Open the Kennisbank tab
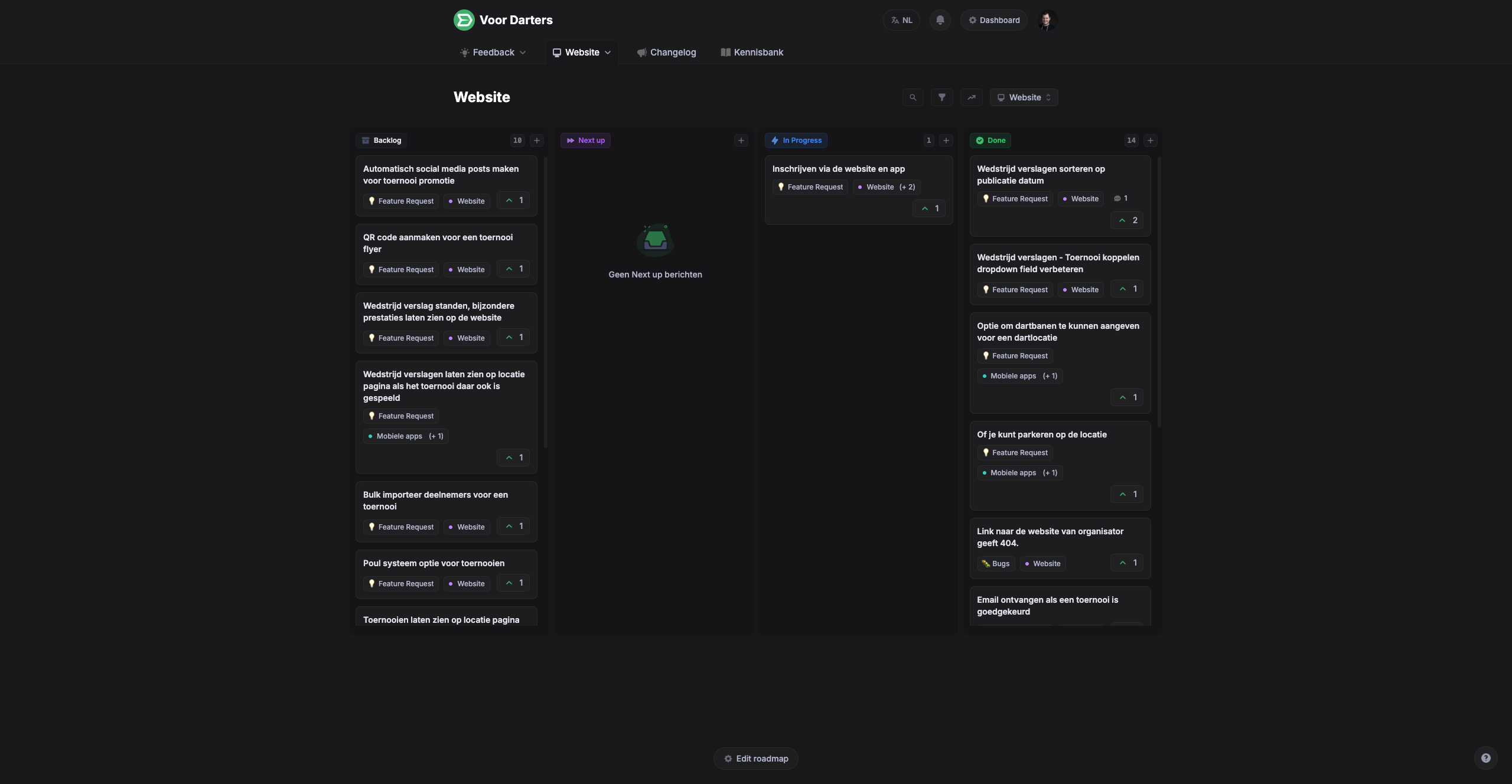Image resolution: width=1512 pixels, height=784 pixels. [x=752, y=53]
